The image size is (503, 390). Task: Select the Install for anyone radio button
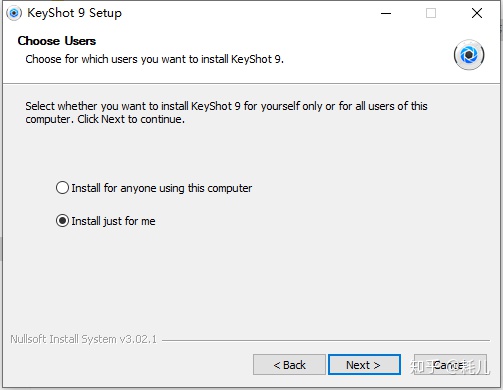[x=62, y=188]
